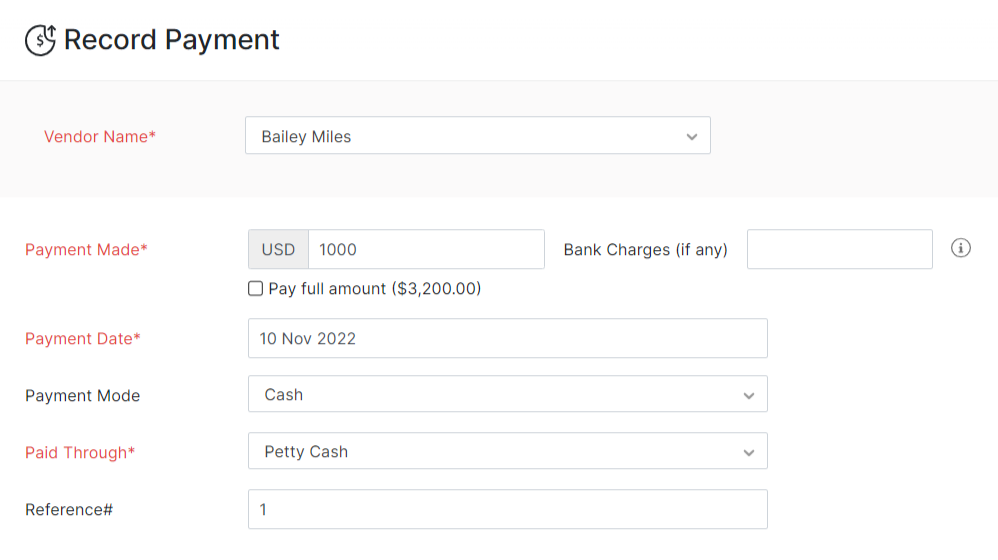Click the Payment Date field

click(x=507, y=338)
